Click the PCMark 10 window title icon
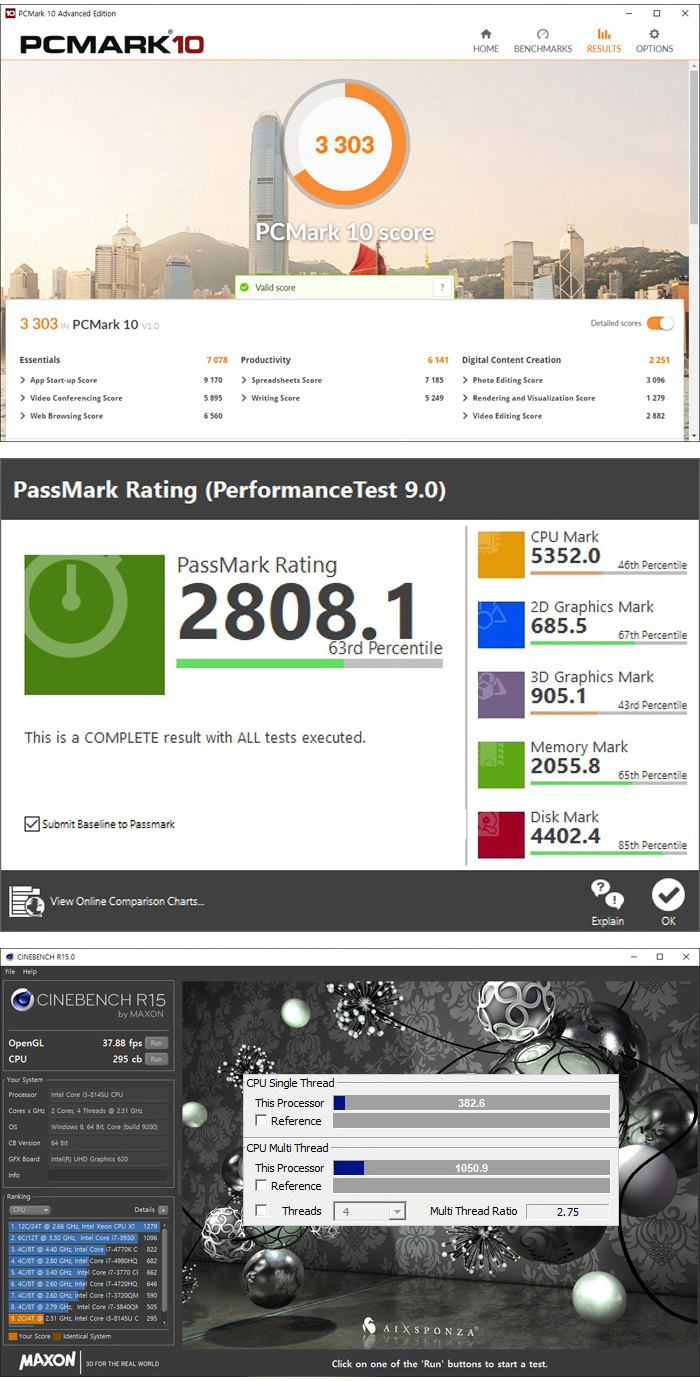This screenshot has height=1381, width=700. coord(9,13)
